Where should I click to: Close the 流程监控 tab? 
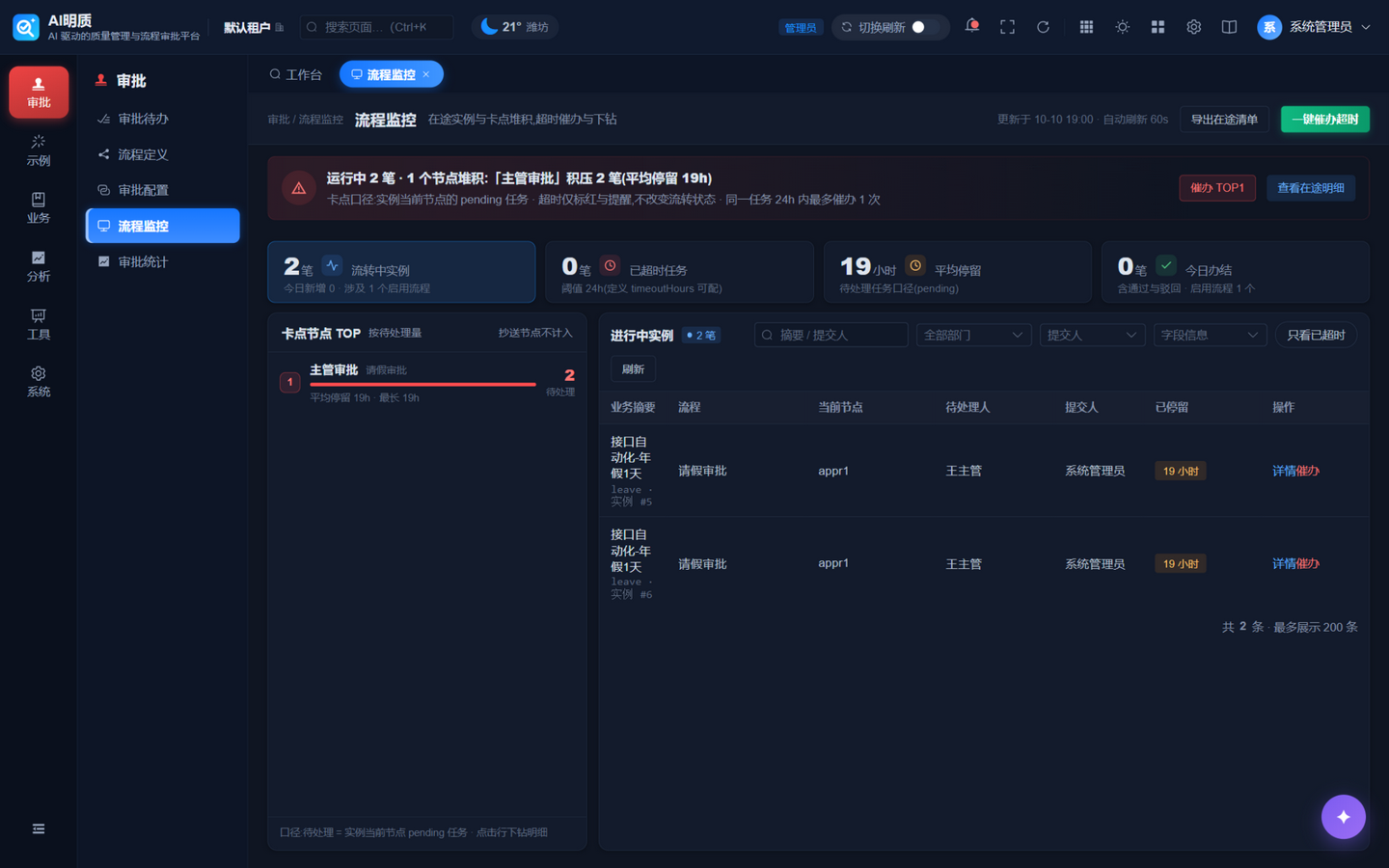click(x=426, y=74)
